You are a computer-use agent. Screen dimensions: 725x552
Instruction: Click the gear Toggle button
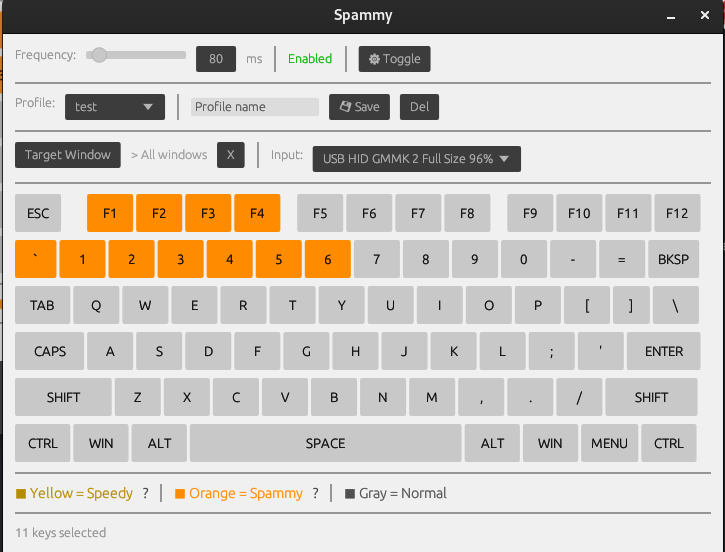click(394, 59)
